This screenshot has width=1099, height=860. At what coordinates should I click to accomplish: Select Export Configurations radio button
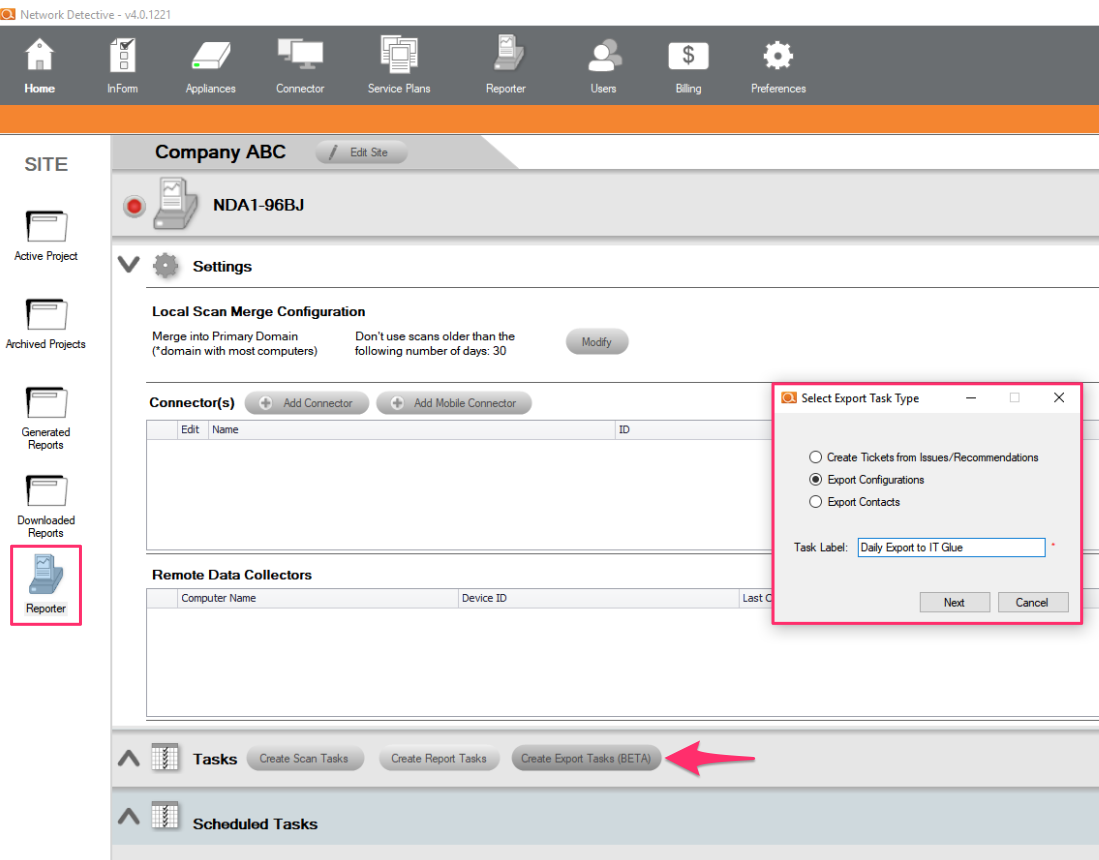(816, 480)
